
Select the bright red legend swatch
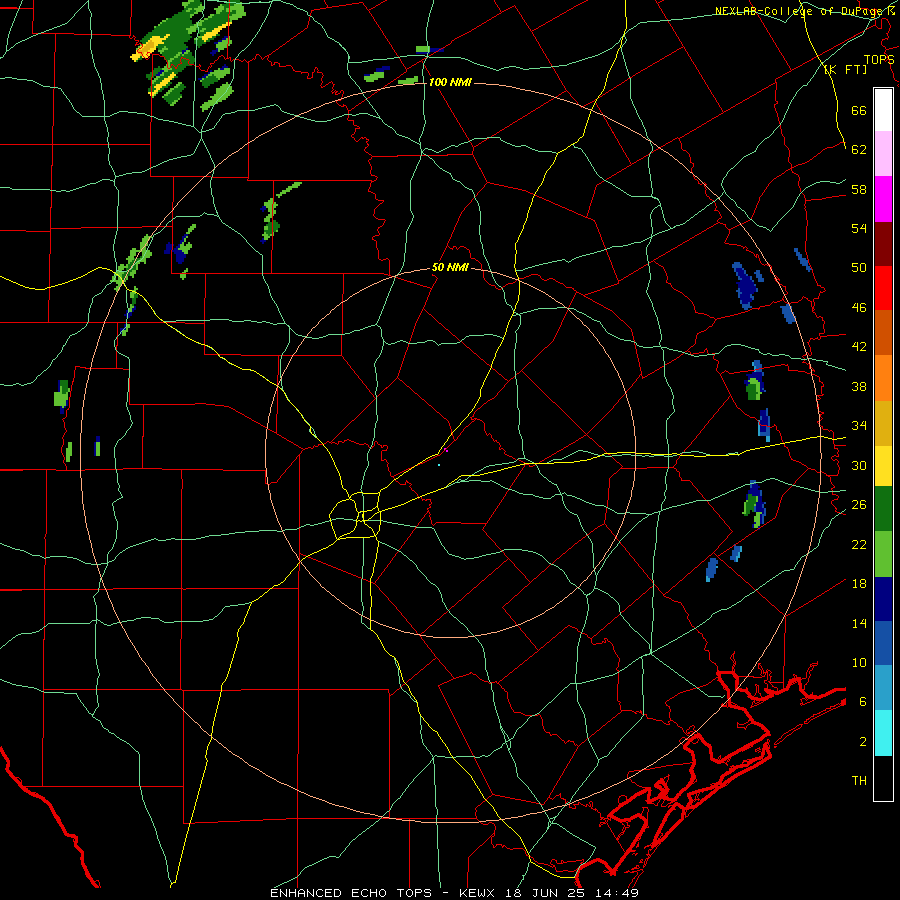(x=883, y=288)
